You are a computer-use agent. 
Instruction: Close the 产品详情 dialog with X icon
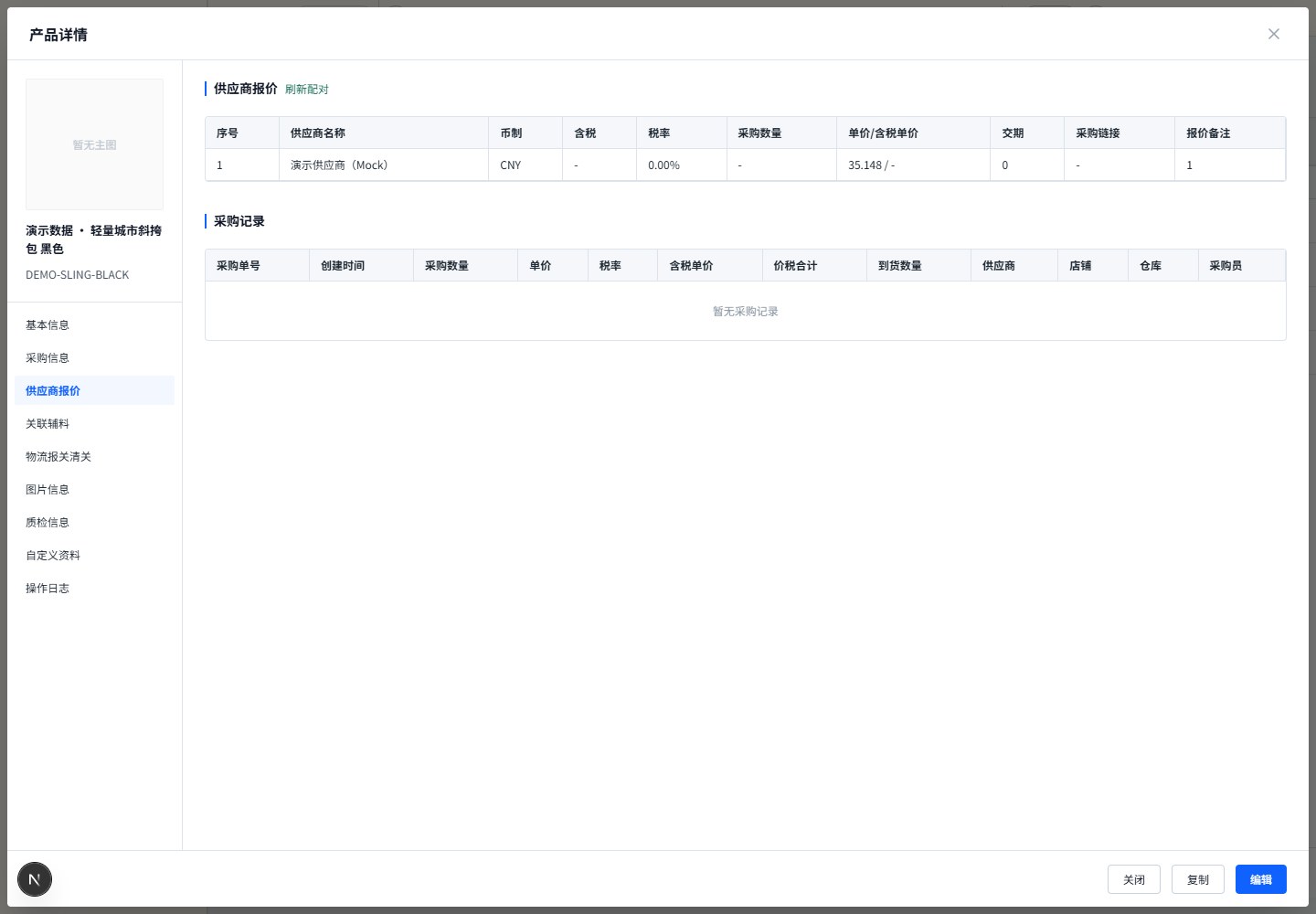1274,34
